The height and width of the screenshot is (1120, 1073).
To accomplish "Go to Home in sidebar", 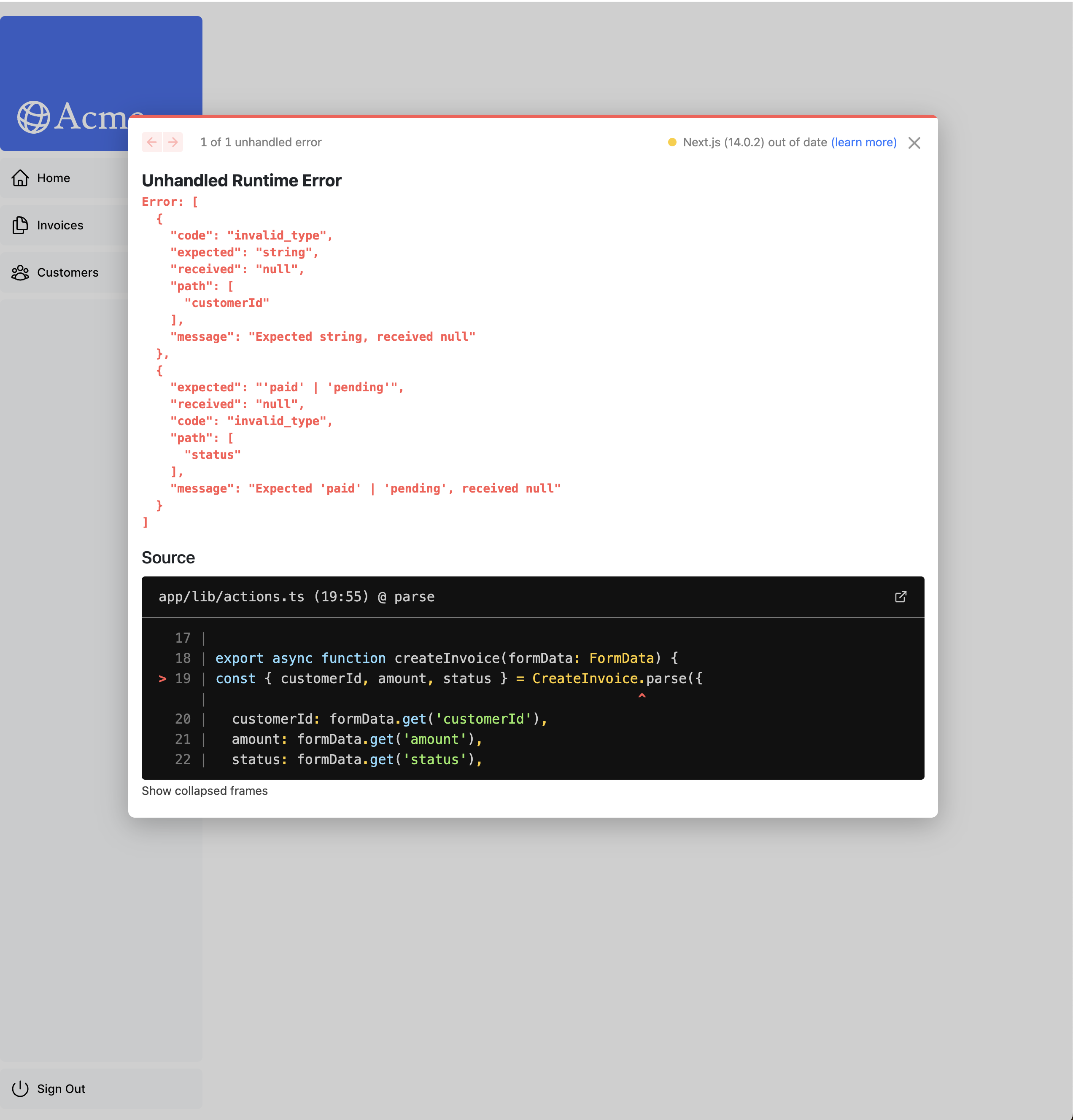I will 53,178.
